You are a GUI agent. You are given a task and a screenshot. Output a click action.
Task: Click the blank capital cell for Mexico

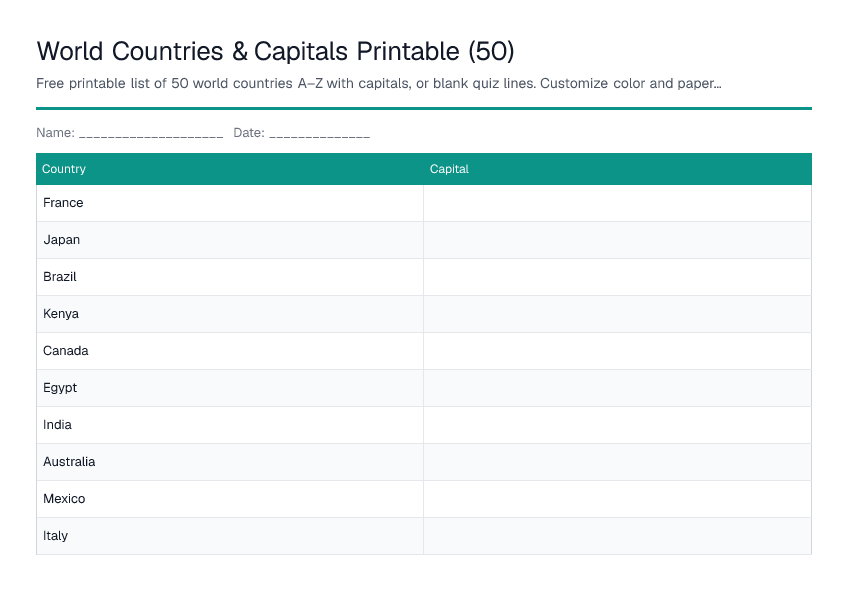click(x=618, y=499)
